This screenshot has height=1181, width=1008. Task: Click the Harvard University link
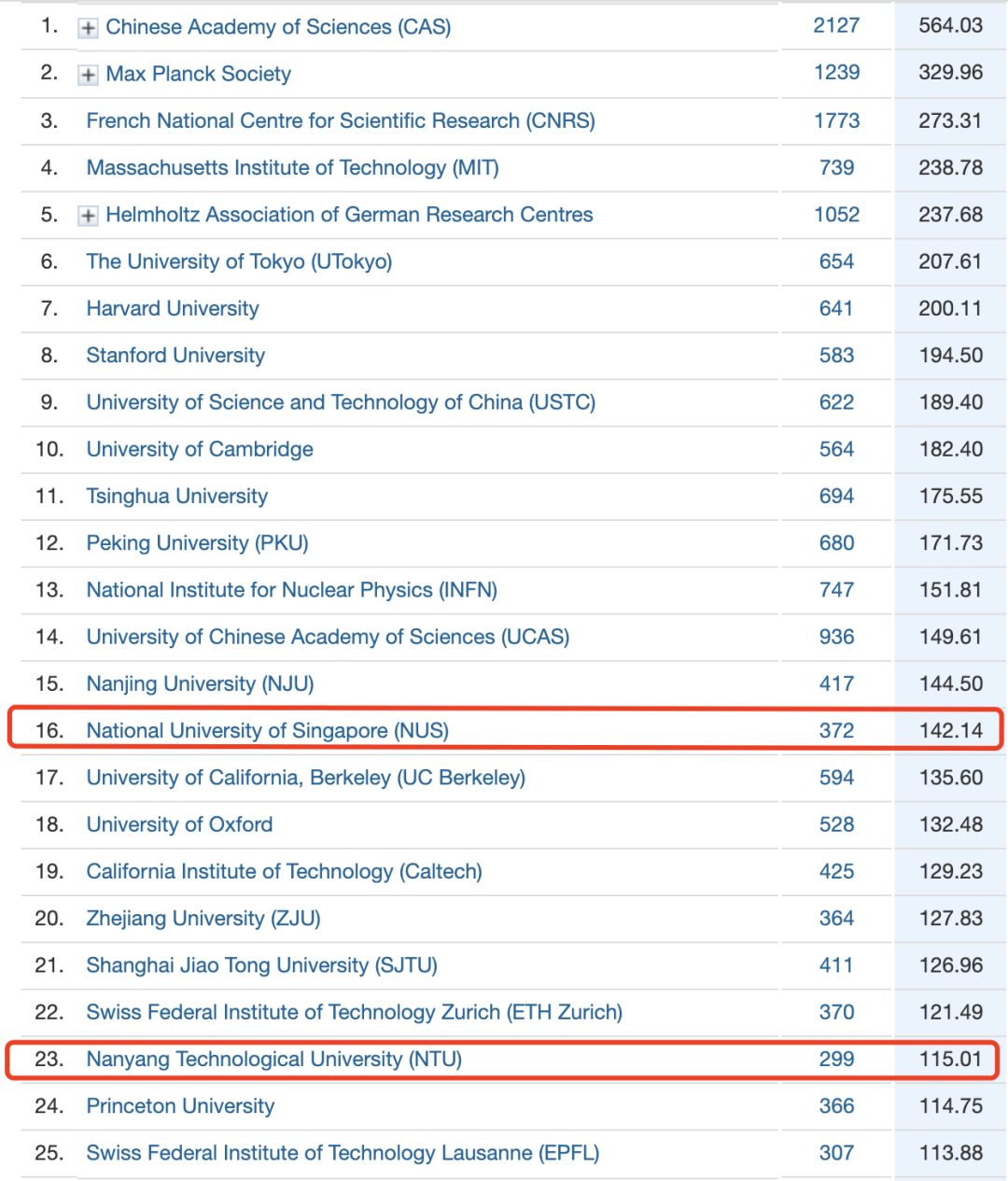point(172,308)
